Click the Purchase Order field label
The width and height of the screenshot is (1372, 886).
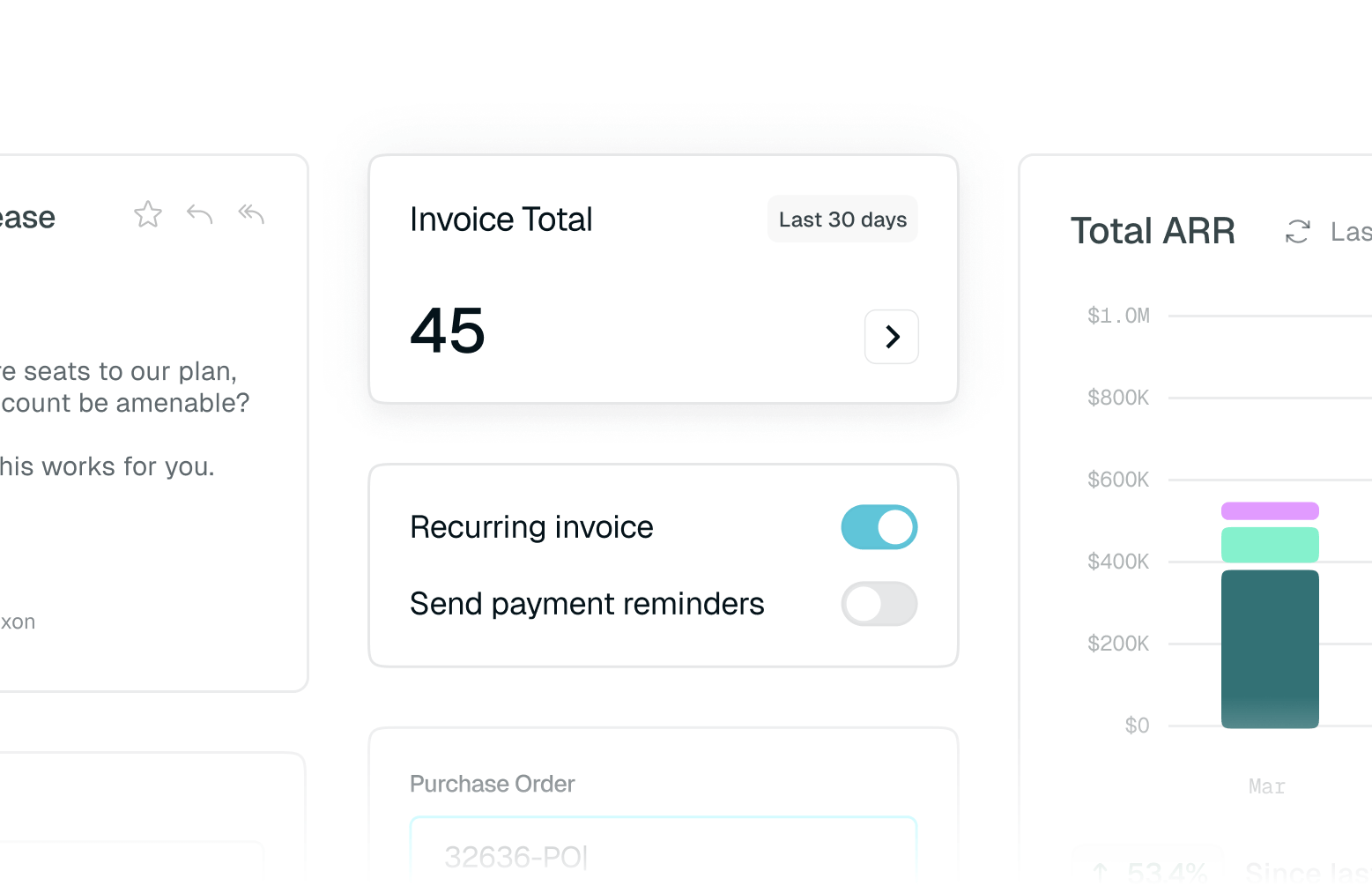pyautogui.click(x=492, y=784)
